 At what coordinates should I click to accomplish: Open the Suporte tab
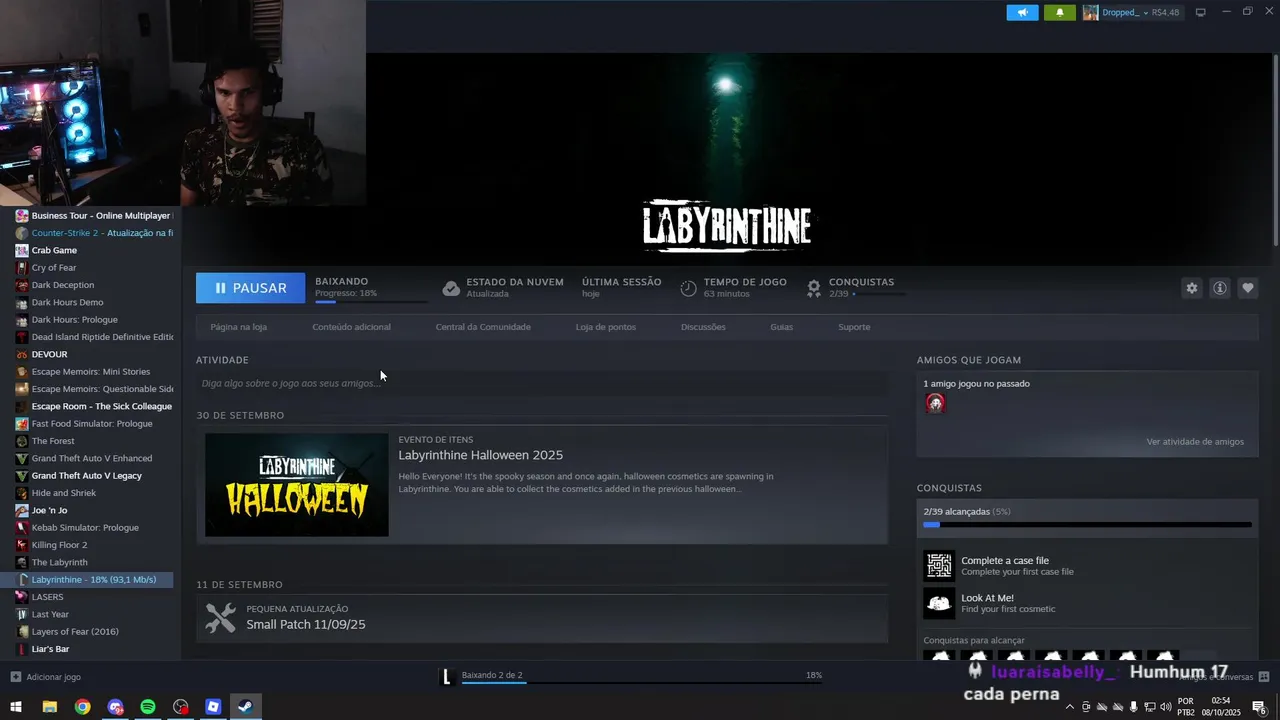854,327
